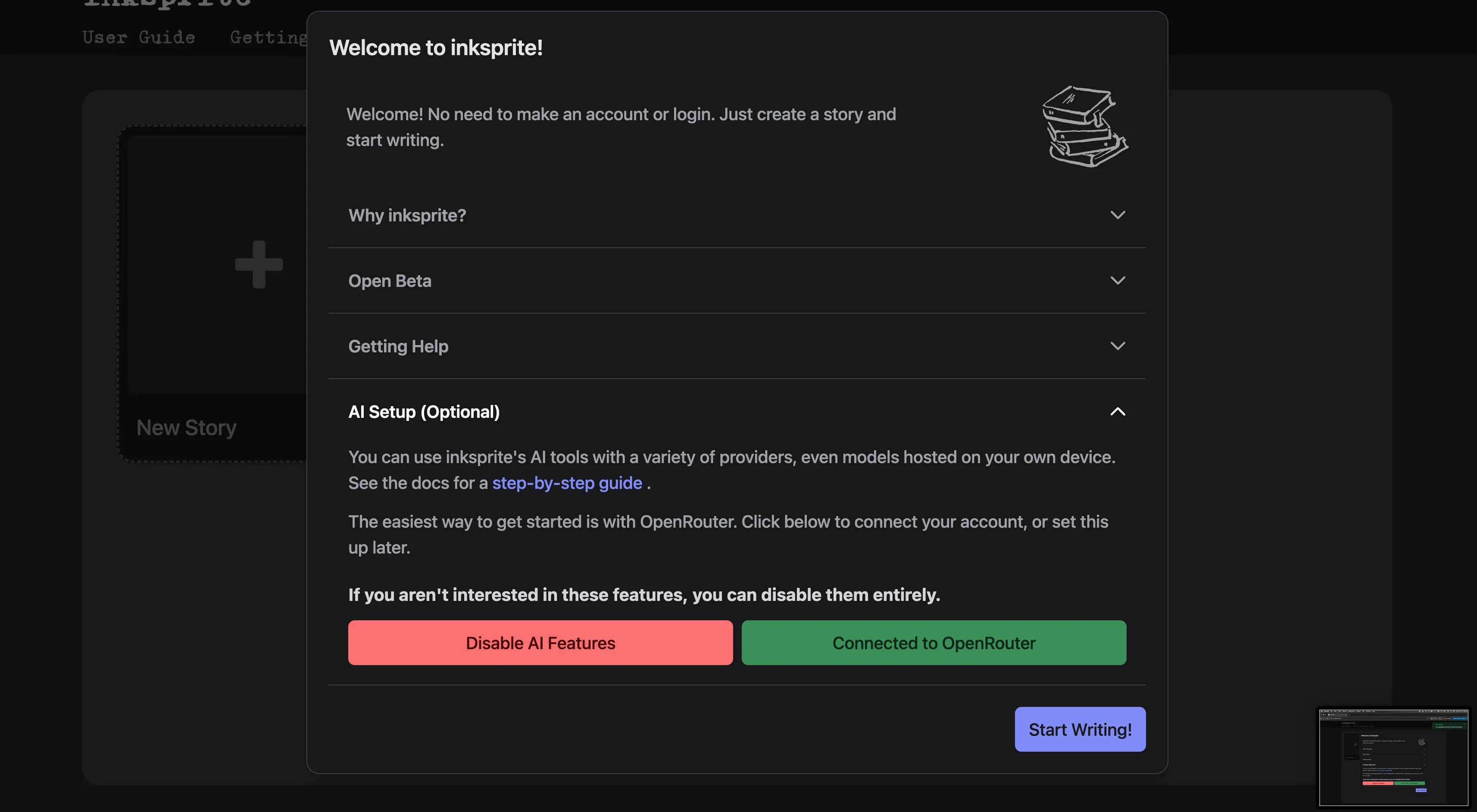The image size is (1477, 812).
Task: Click the Welcome to inksprite! dialog title
Action: click(x=436, y=48)
